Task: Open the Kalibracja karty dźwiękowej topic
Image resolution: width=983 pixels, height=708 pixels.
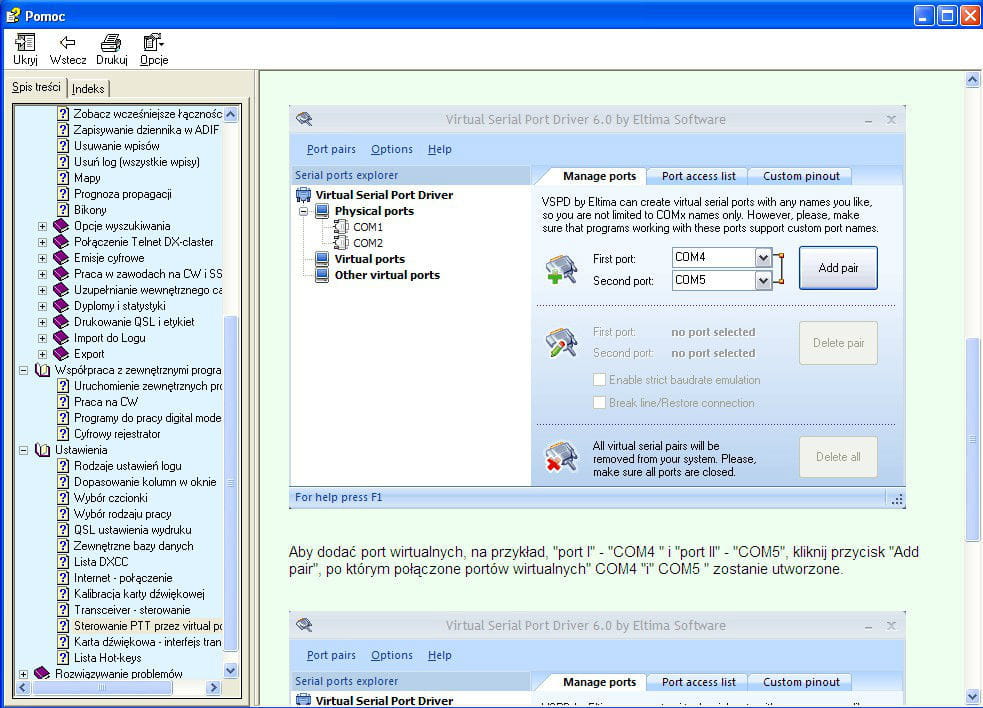Action: point(139,594)
